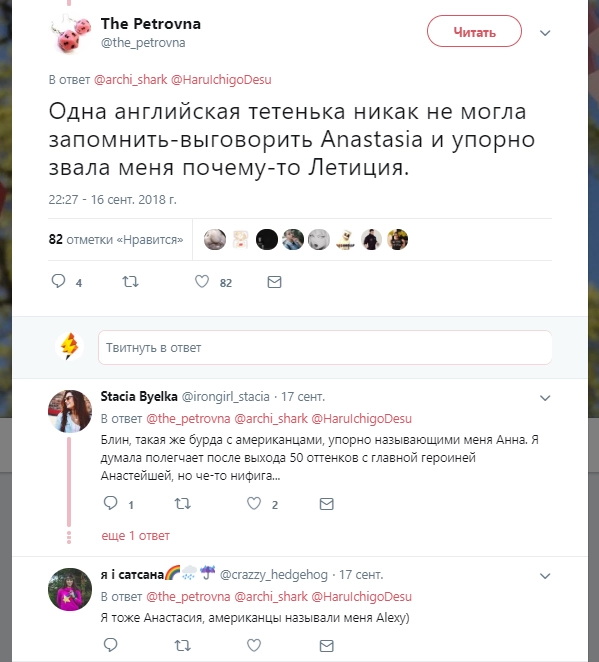The image size is (599, 662).
Task: Reply to Stacia Byelka's tweet
Action: click(x=111, y=503)
